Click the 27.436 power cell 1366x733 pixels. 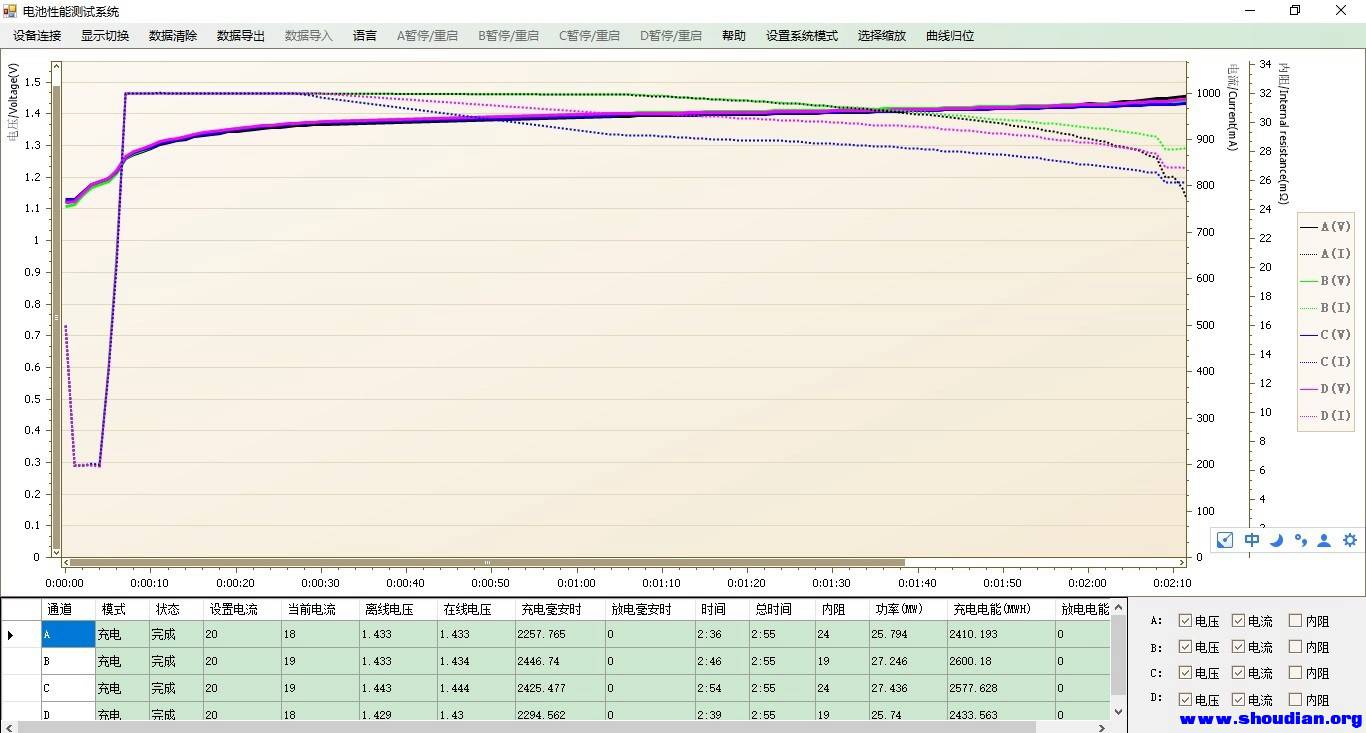click(x=909, y=688)
